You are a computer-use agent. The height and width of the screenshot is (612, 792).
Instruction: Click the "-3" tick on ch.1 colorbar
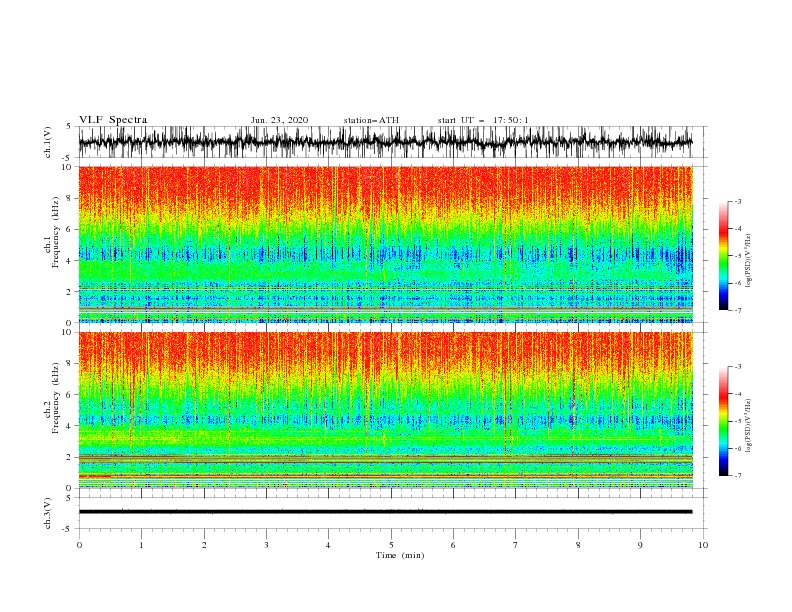click(x=738, y=201)
